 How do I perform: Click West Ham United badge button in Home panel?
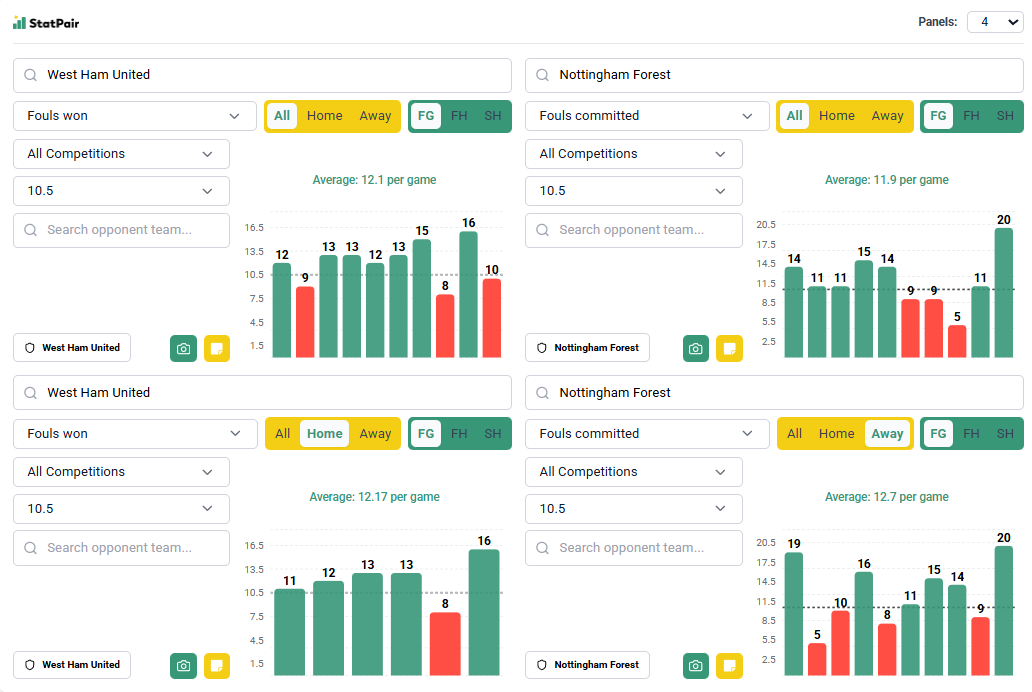pyautogui.click(x=72, y=665)
